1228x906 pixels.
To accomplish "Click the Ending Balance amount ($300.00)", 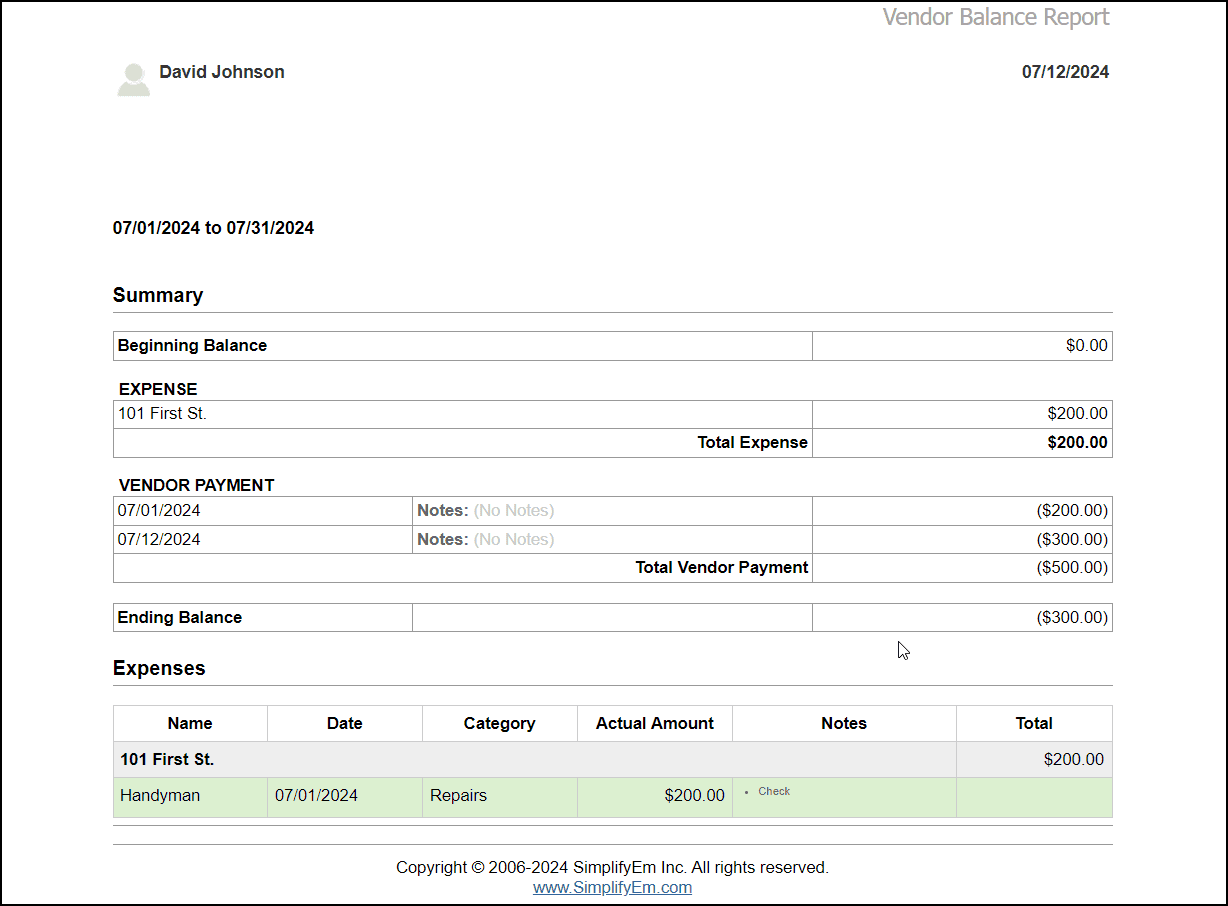I will [1071, 618].
